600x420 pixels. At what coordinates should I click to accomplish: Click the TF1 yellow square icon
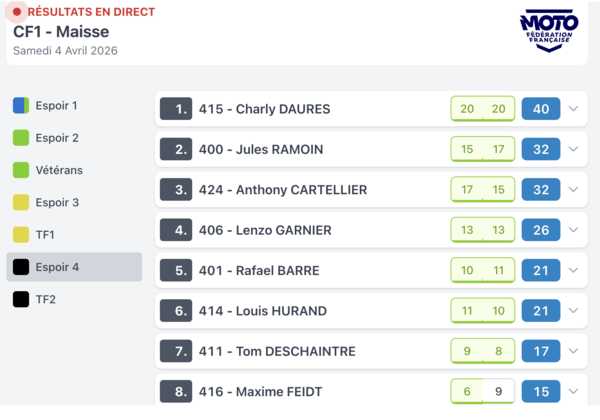20,235
